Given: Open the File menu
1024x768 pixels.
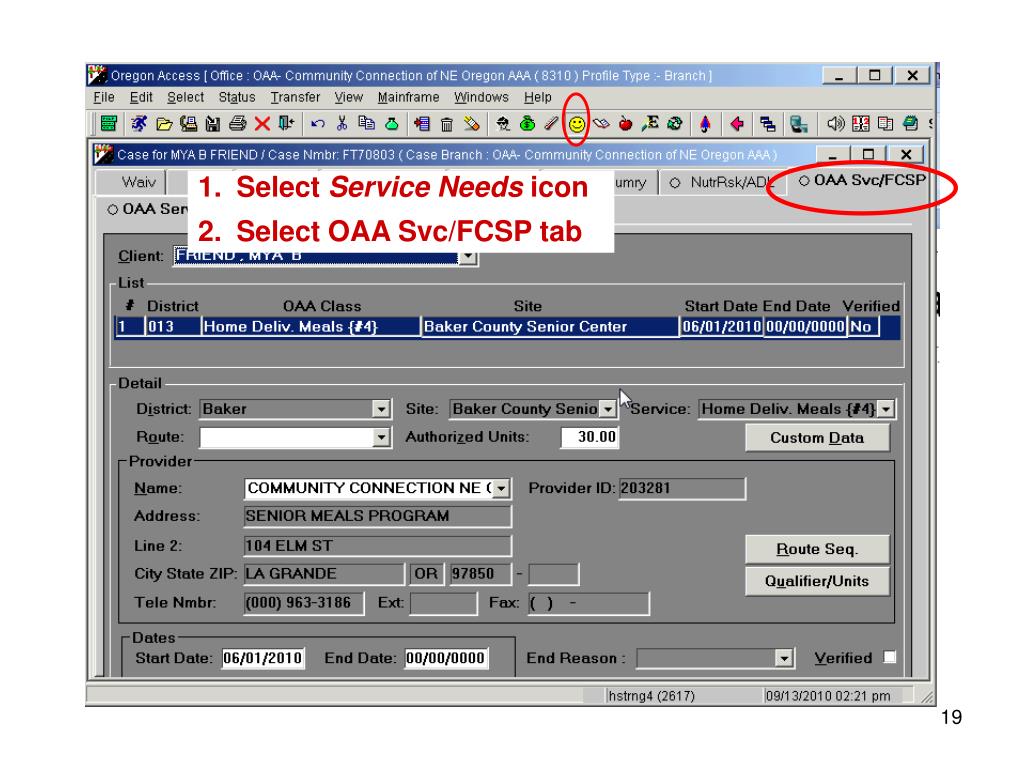Looking at the screenshot, I should coord(104,97).
